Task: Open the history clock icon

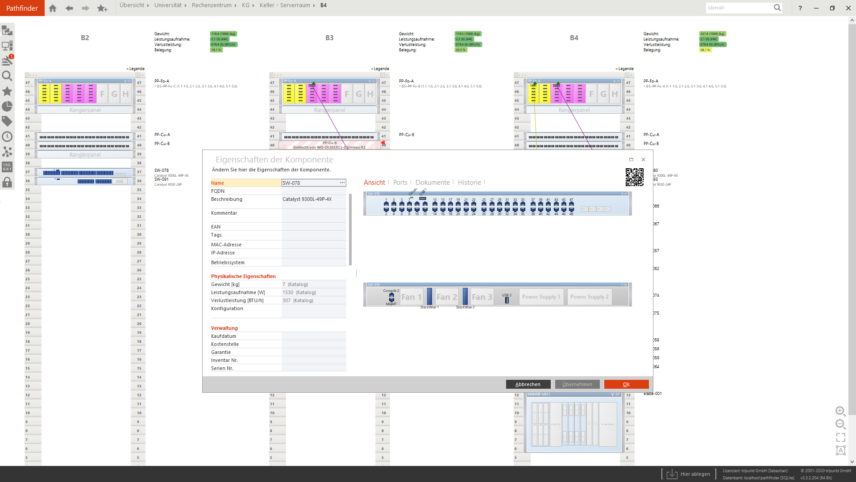Action: coord(7,136)
